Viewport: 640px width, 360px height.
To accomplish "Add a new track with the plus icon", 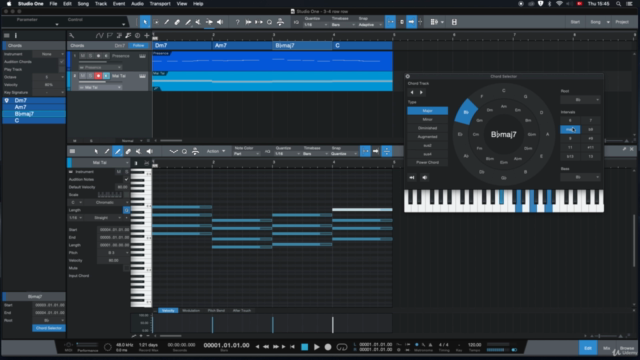I will [147, 36].
